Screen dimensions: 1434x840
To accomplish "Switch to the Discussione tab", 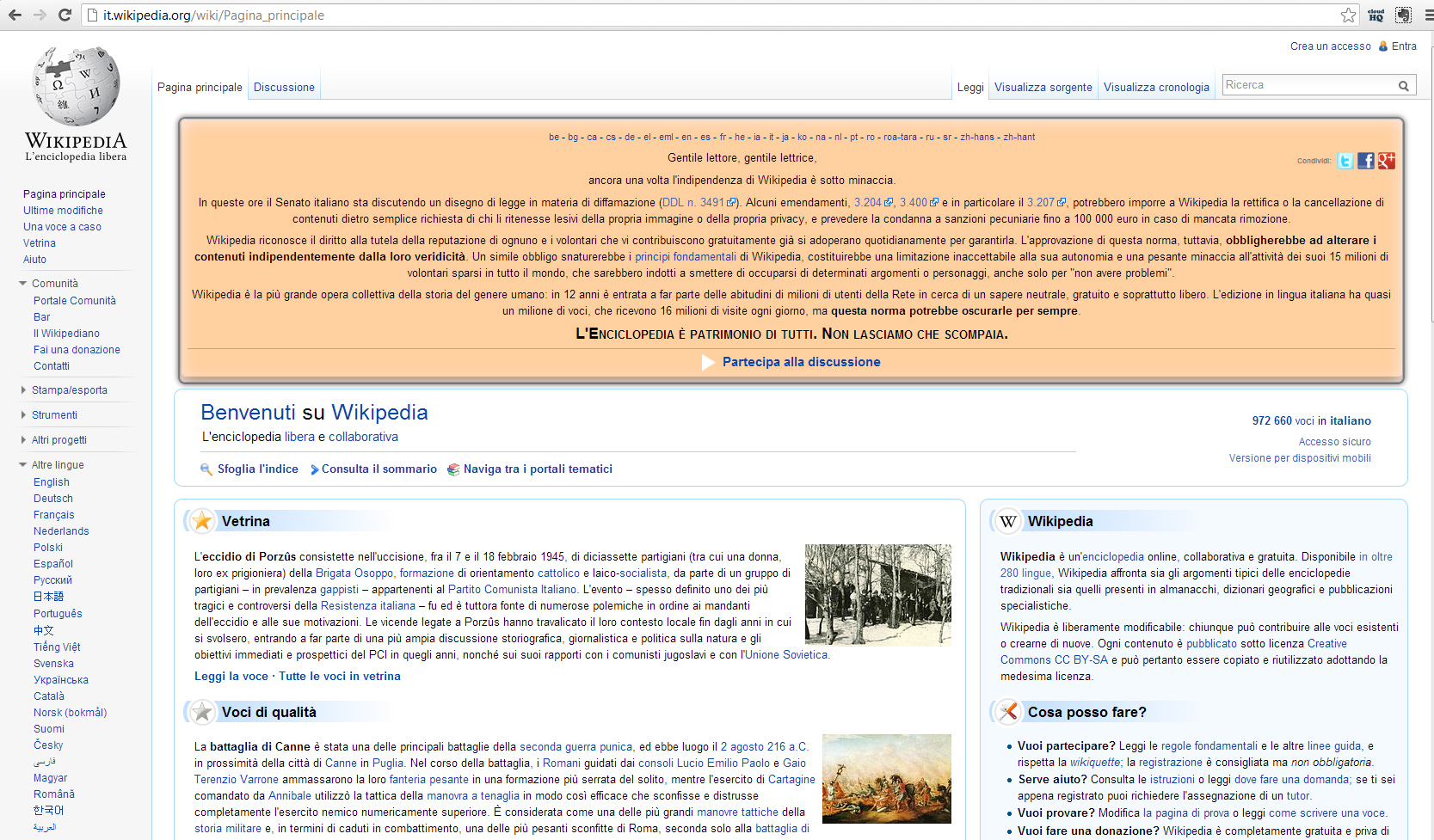I will coord(284,88).
